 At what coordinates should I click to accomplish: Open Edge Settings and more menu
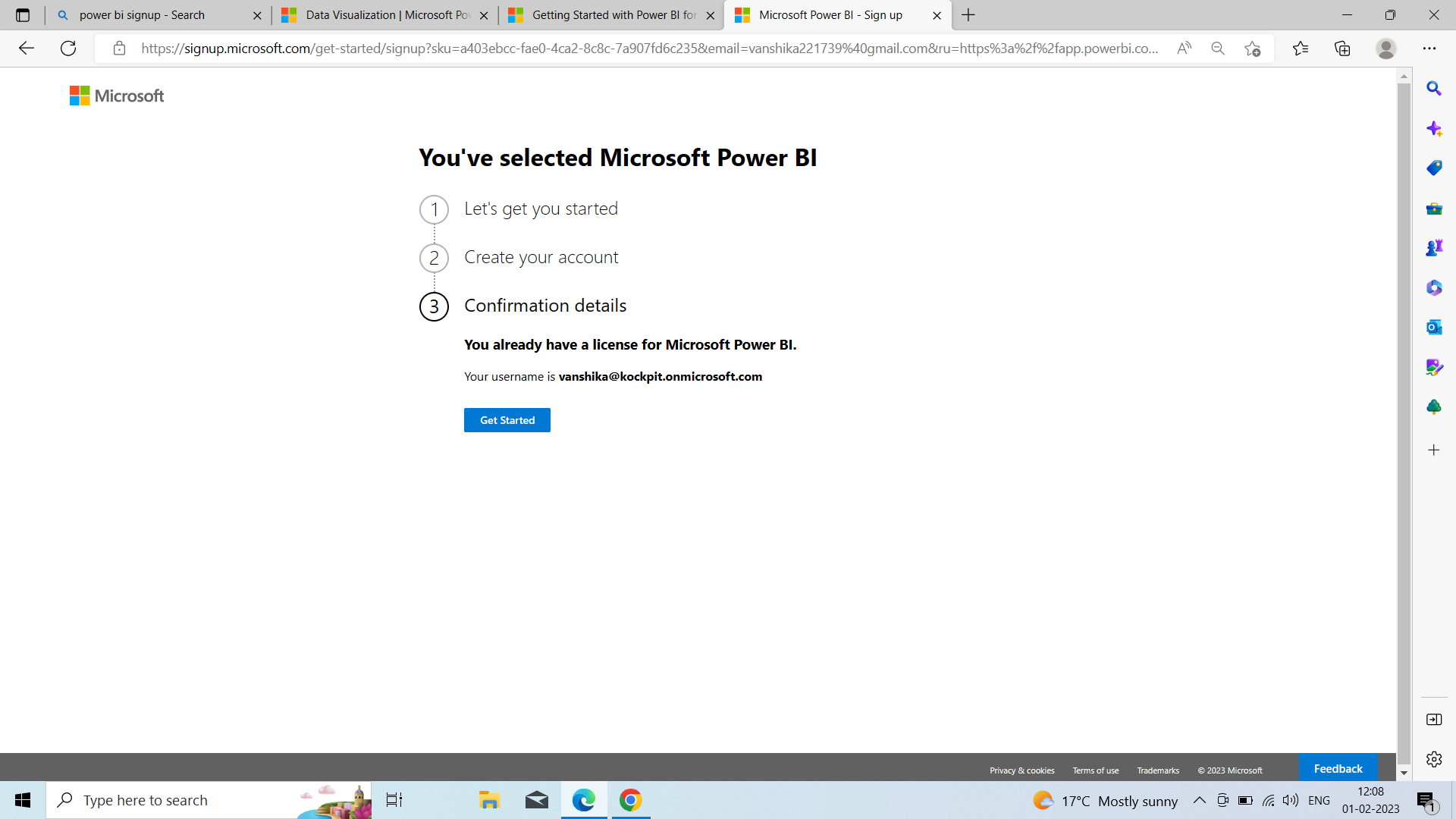coord(1429,49)
